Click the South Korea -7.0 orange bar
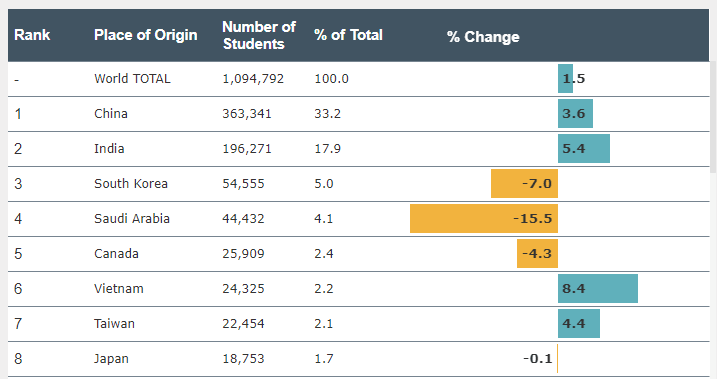717x379 pixels. coord(524,184)
